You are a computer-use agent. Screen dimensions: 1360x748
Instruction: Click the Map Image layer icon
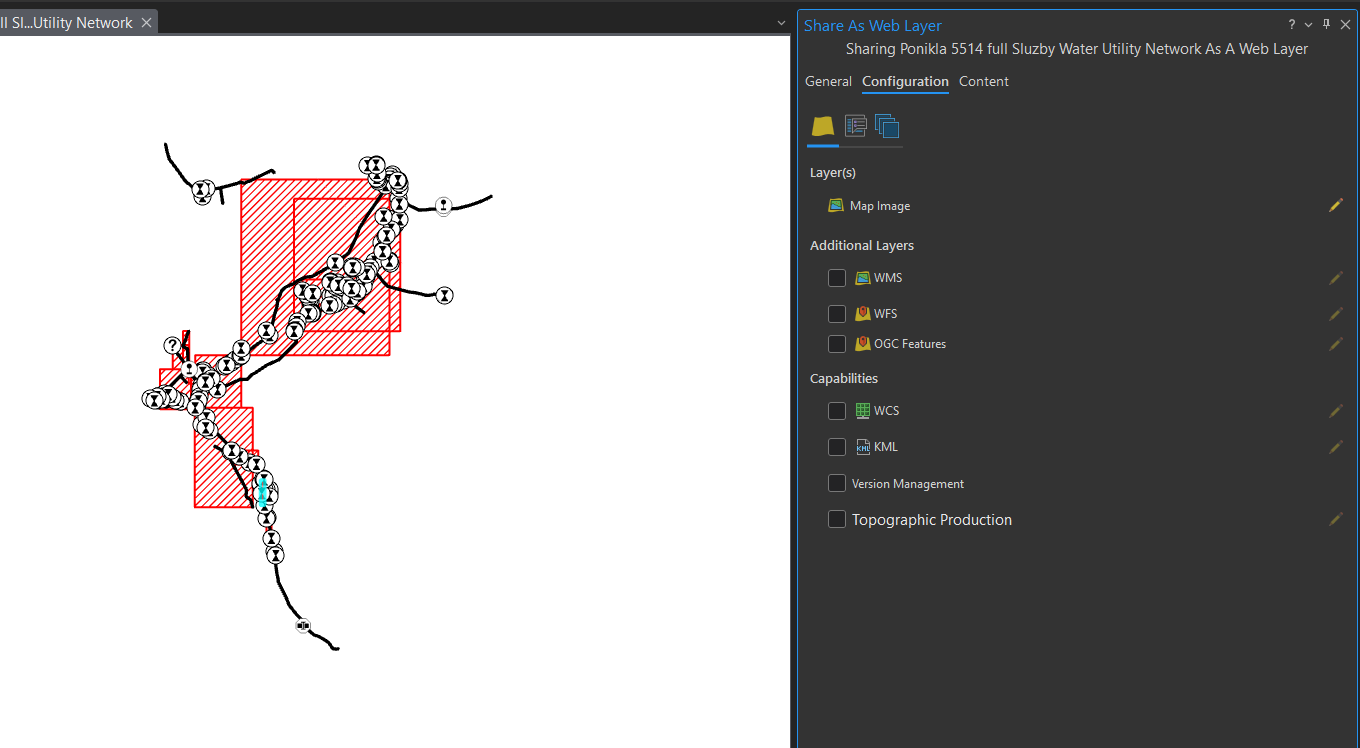point(836,205)
